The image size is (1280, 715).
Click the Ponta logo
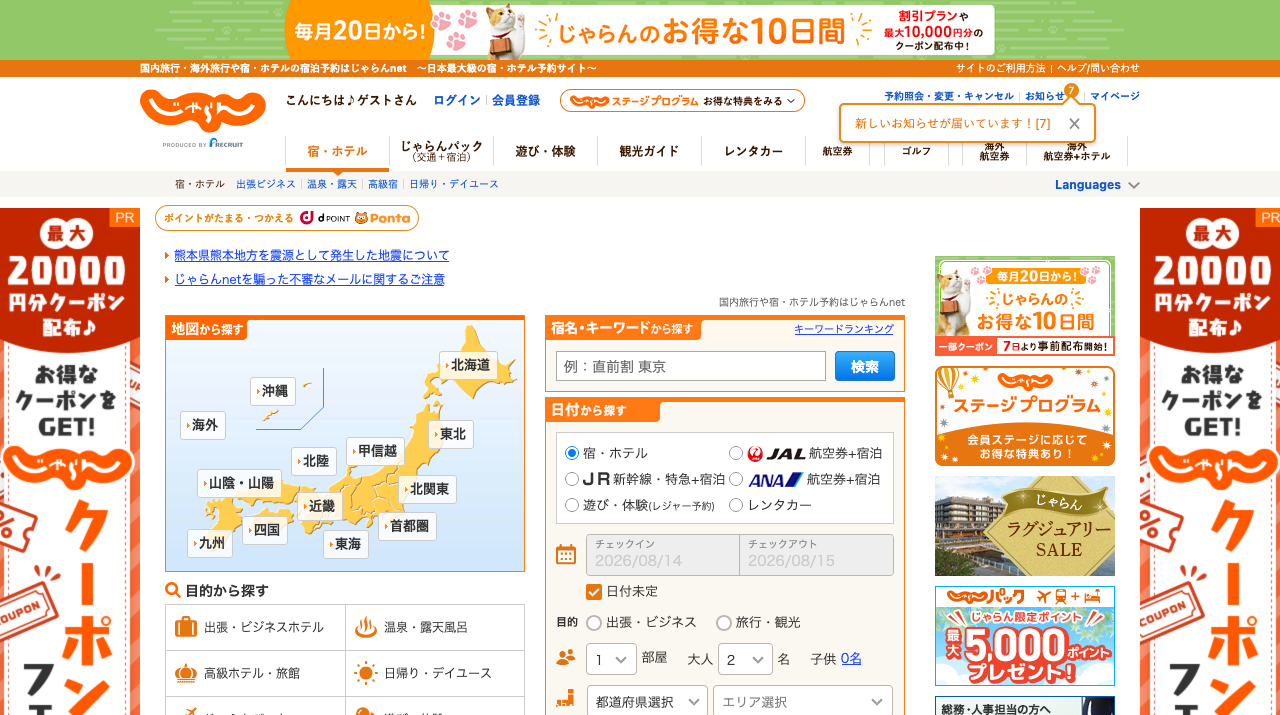pyautogui.click(x=382, y=217)
